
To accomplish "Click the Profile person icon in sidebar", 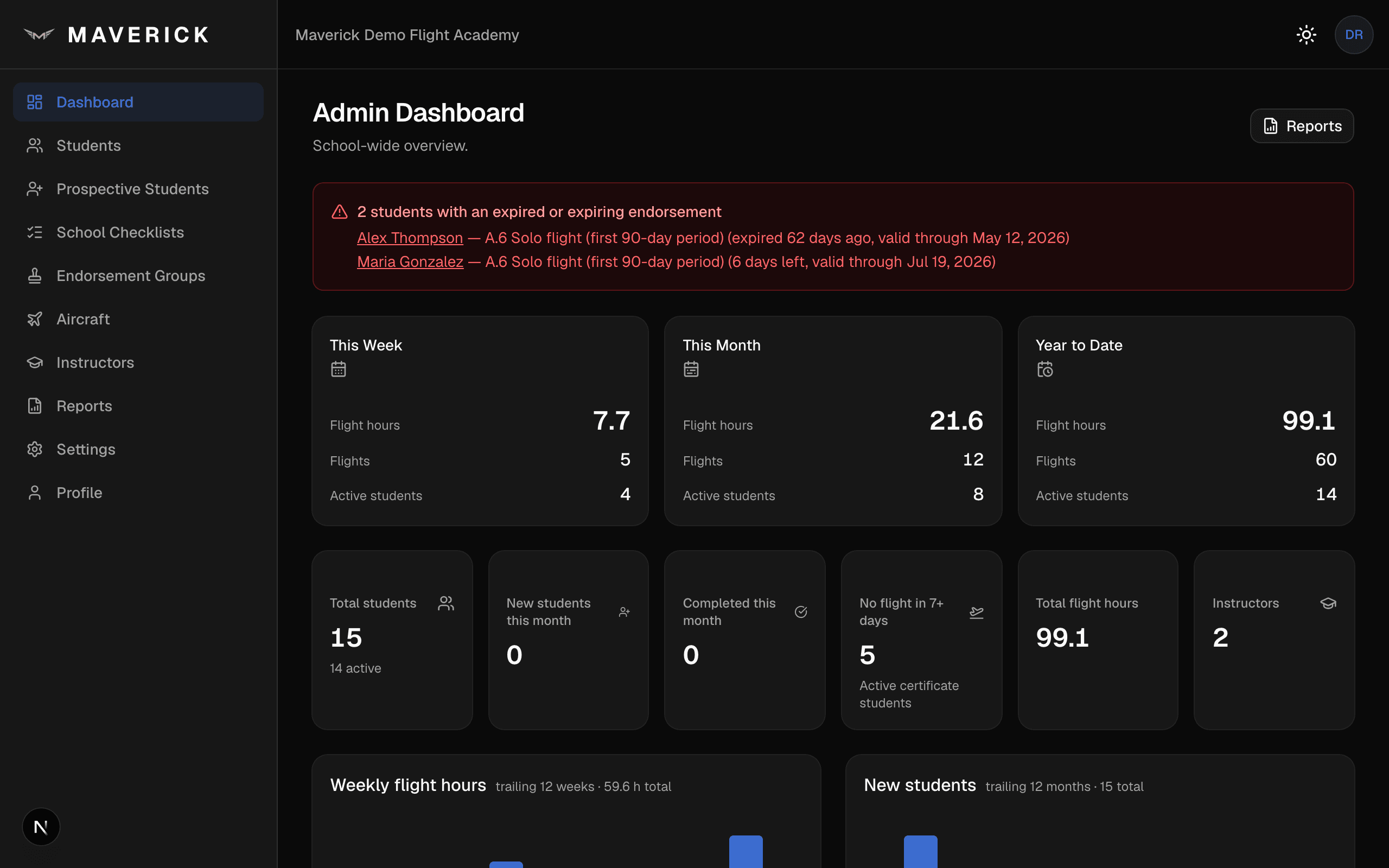I will click(35, 493).
